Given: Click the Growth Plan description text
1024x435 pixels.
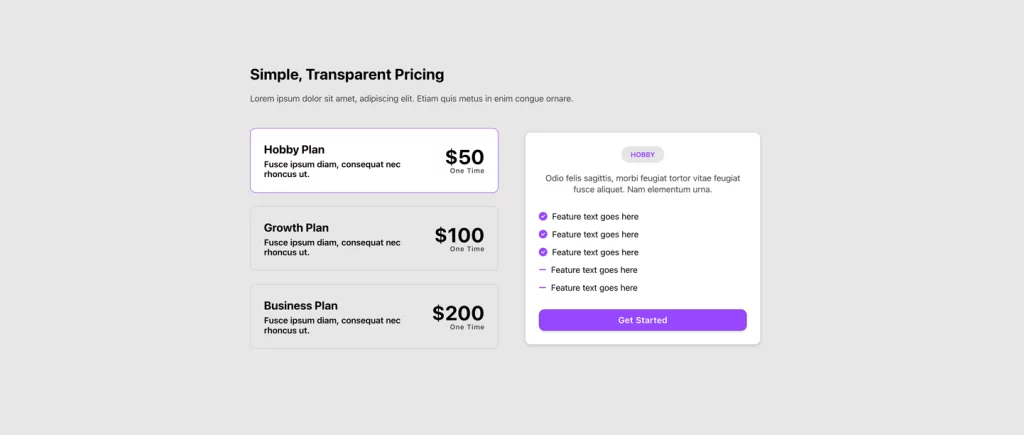Looking at the screenshot, I should (332, 247).
